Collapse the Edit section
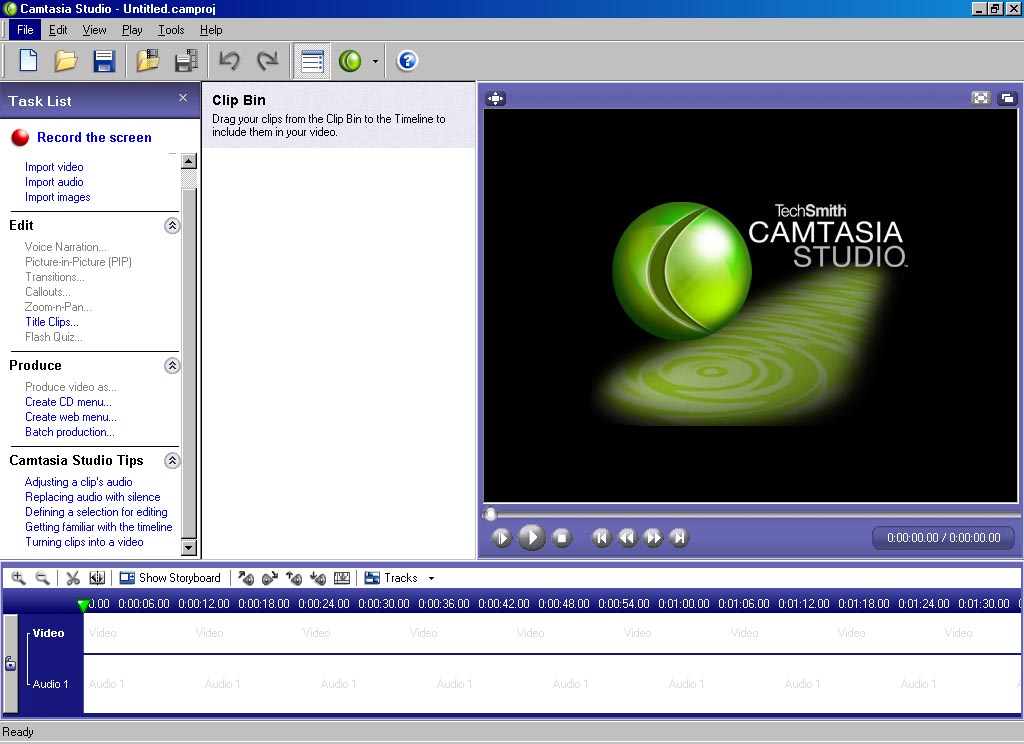The image size is (1024, 744). click(x=172, y=225)
